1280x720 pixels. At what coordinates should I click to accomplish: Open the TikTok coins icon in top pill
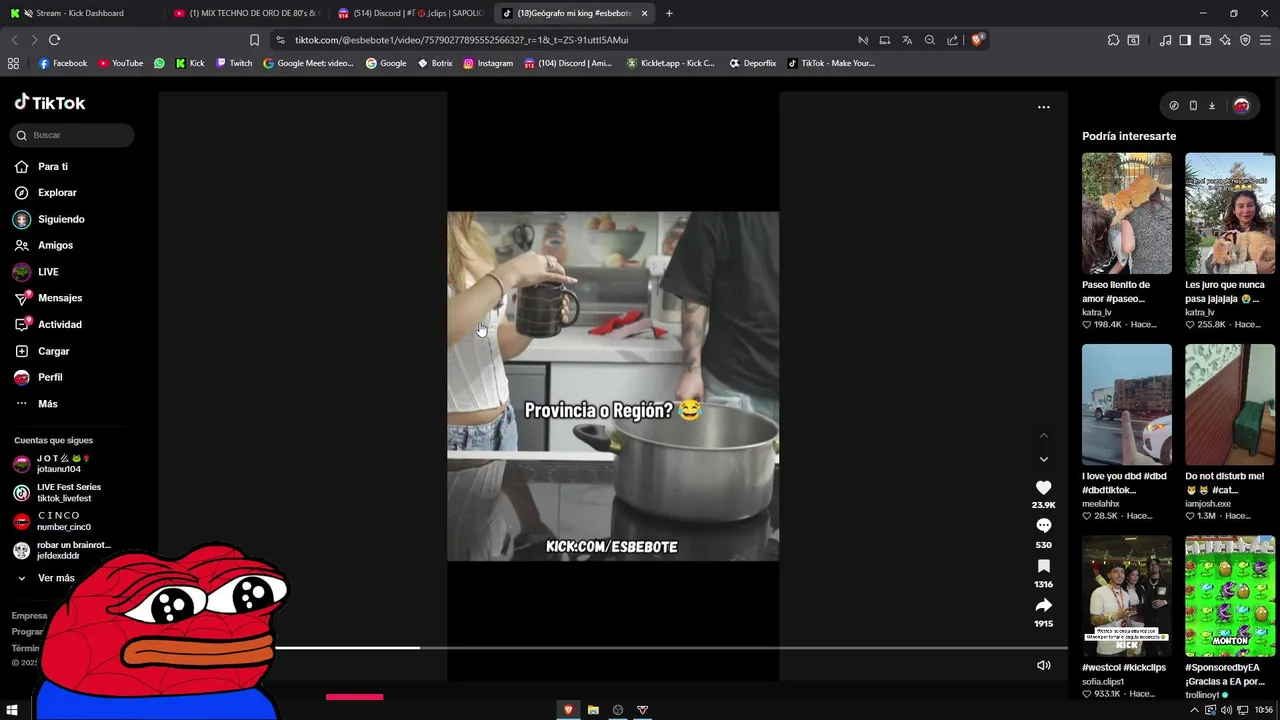click(1174, 106)
